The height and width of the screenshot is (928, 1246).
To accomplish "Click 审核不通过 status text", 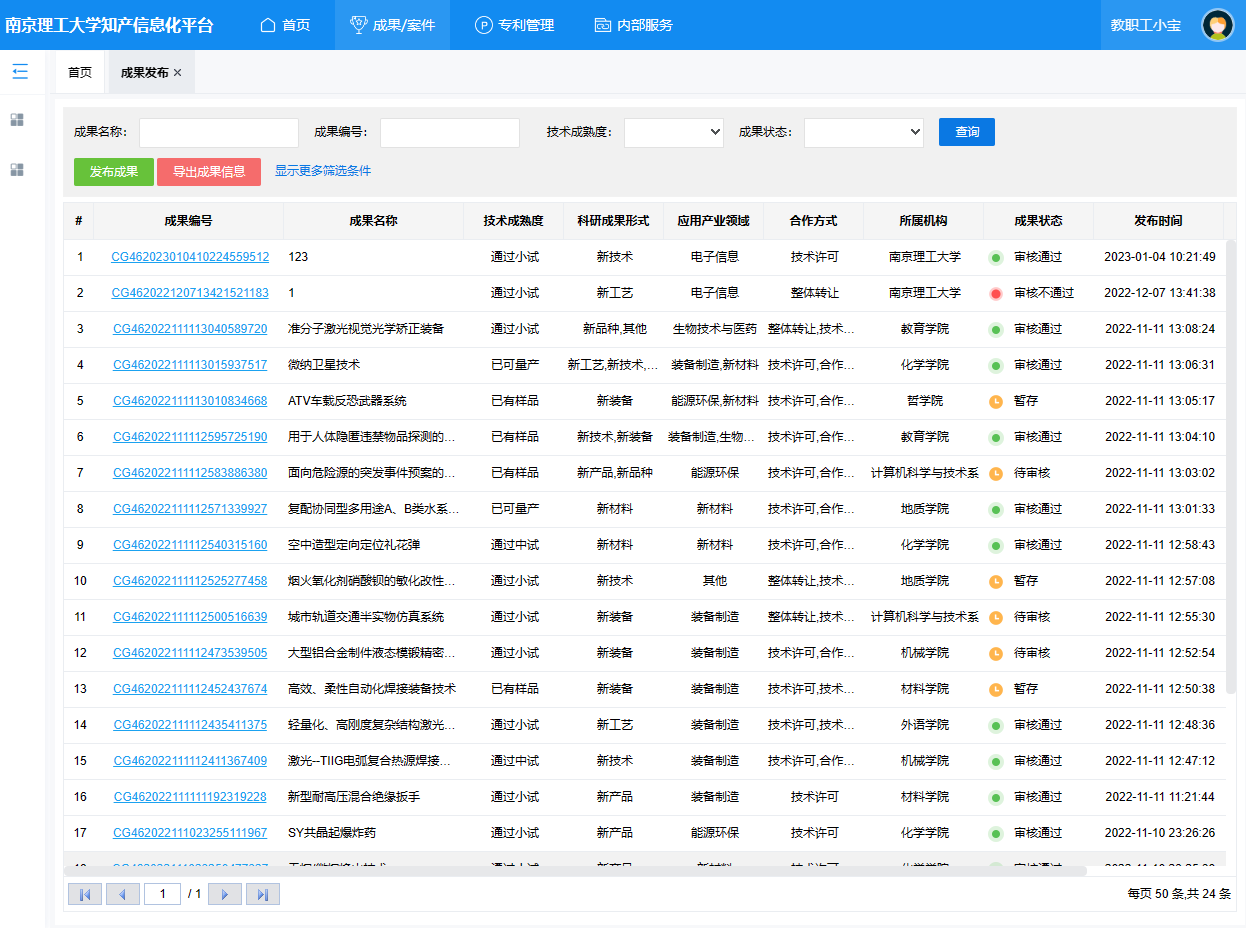I will pos(1044,293).
